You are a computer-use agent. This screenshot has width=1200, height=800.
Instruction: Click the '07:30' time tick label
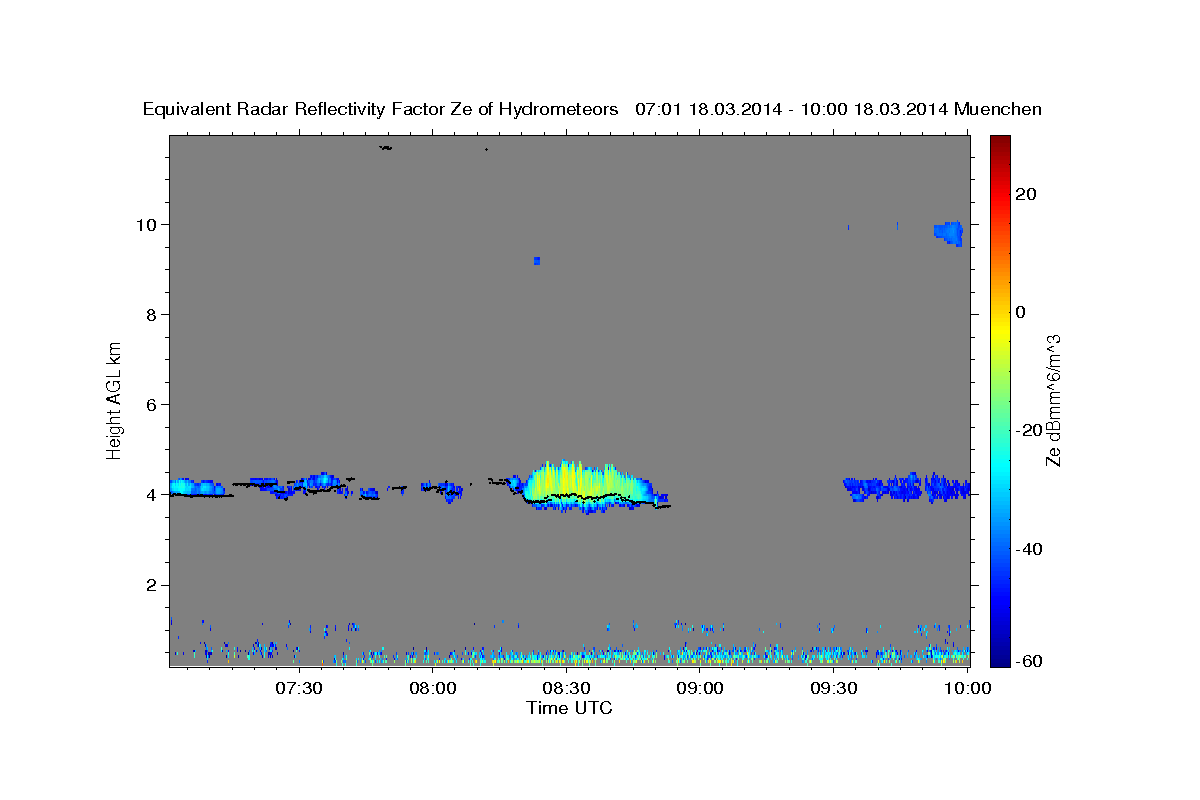click(x=298, y=688)
